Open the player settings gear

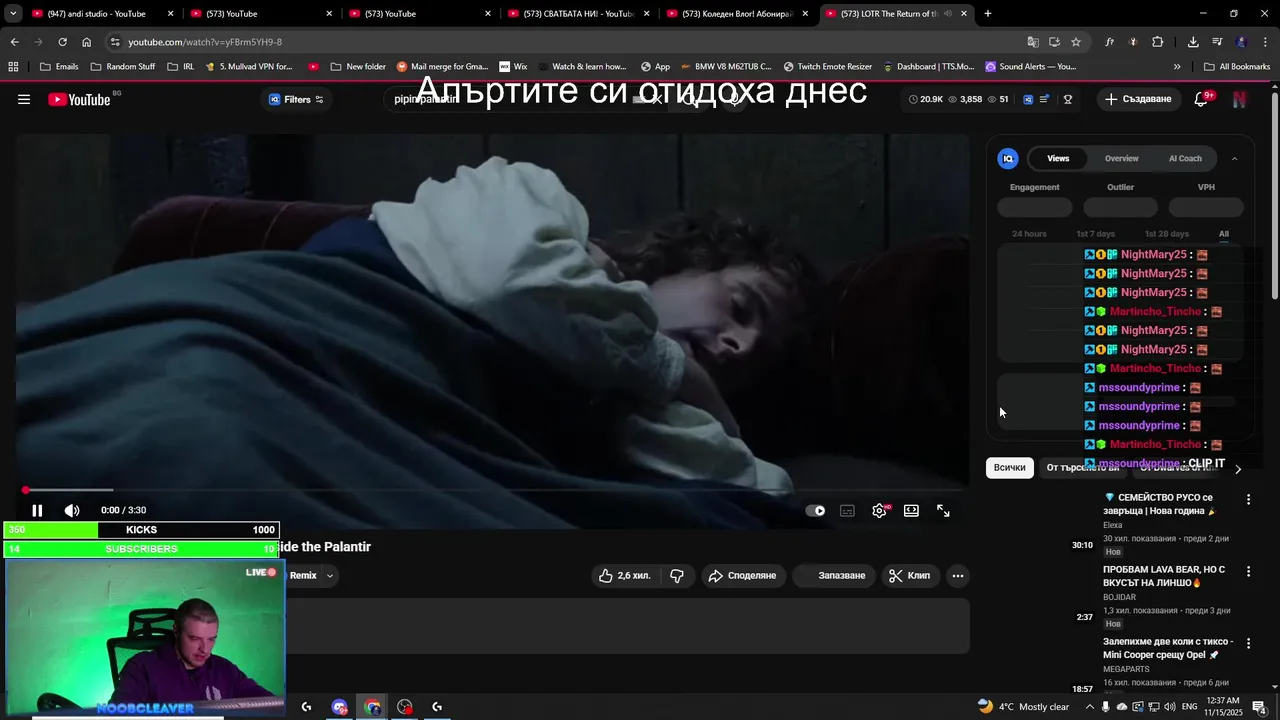[x=879, y=510]
